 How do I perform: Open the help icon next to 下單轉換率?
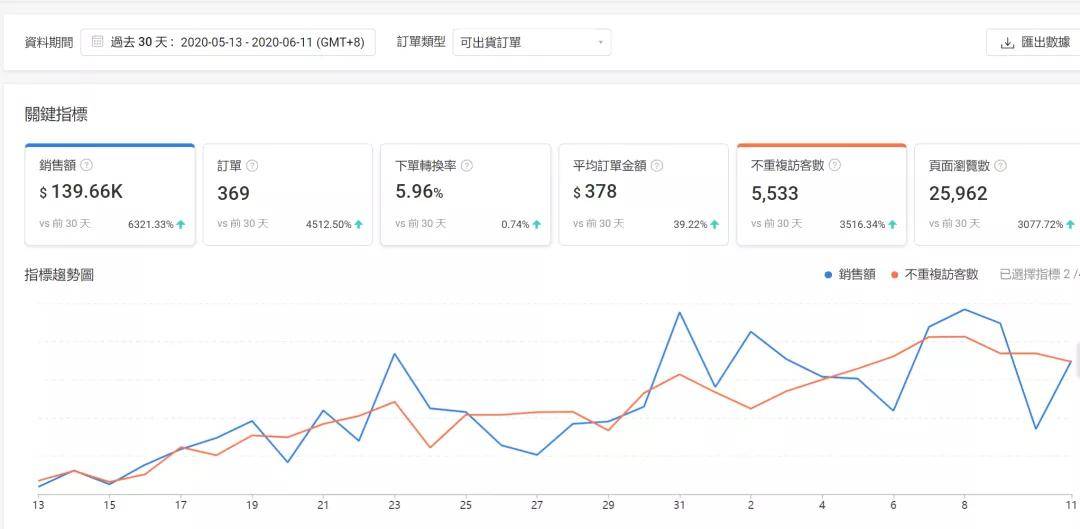click(x=467, y=165)
